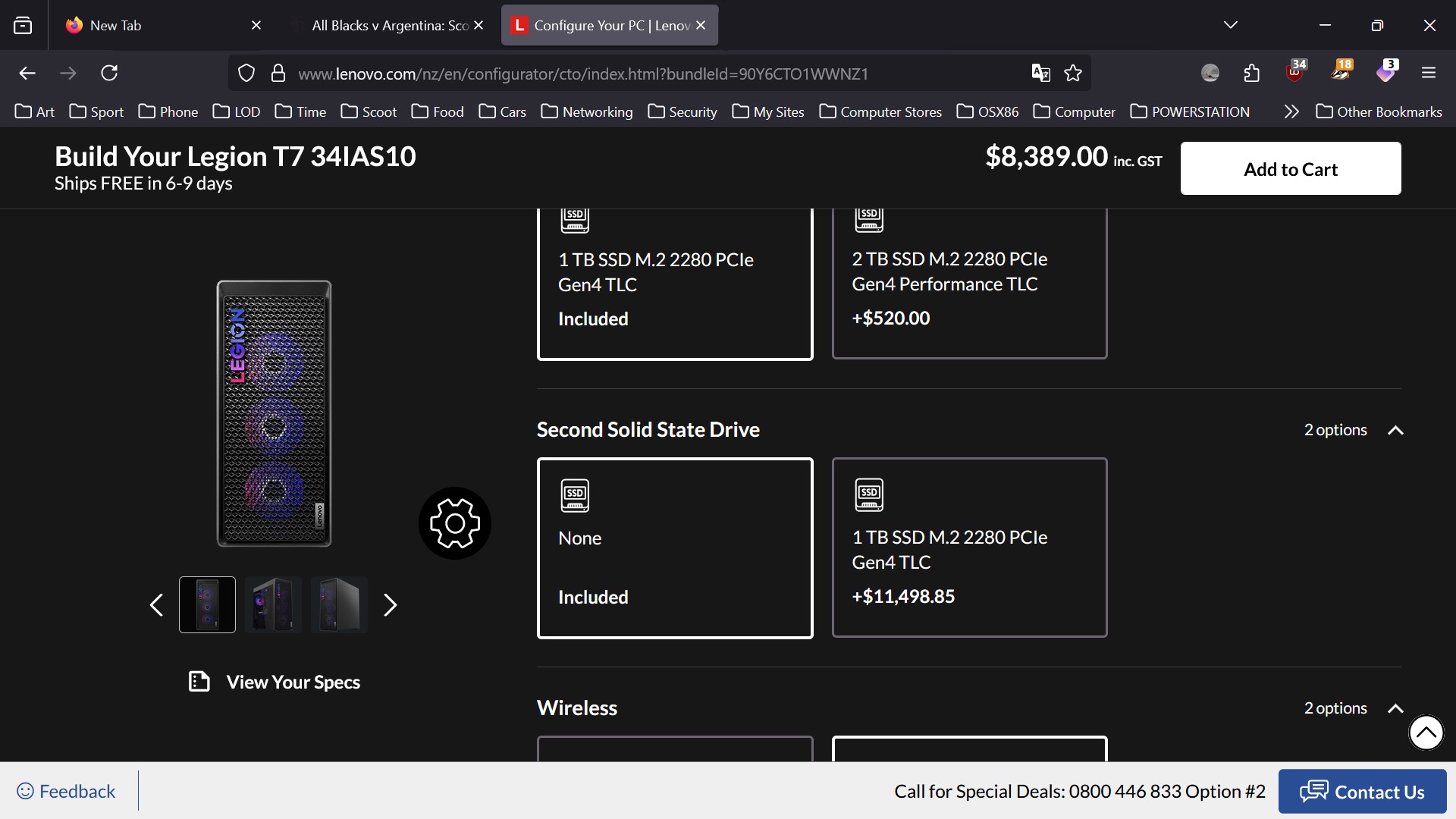Viewport: 1456px width, 819px height.
Task: Select second Legion tower thumbnail
Action: pyautogui.click(x=273, y=604)
